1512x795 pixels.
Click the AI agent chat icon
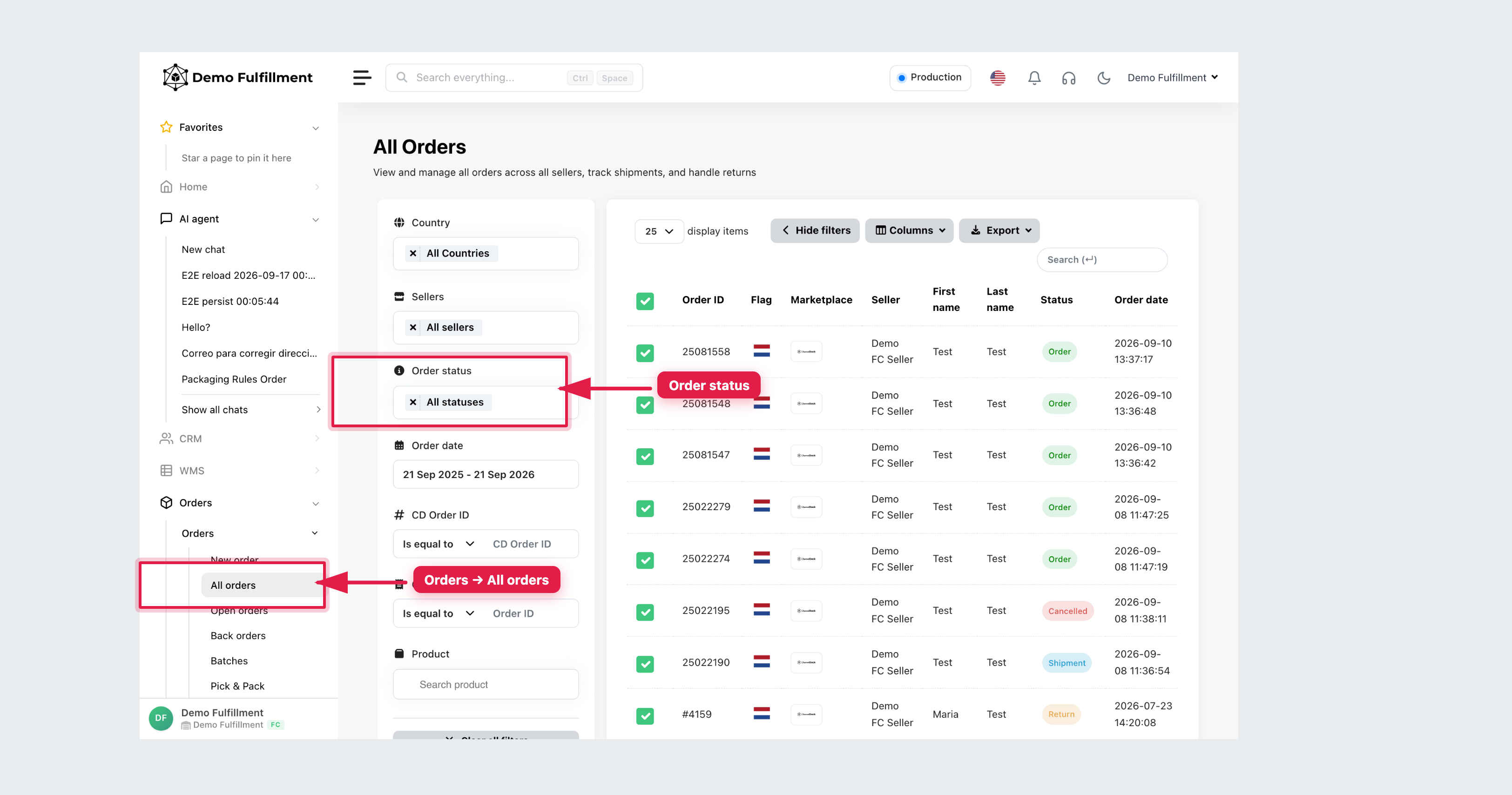(x=166, y=219)
